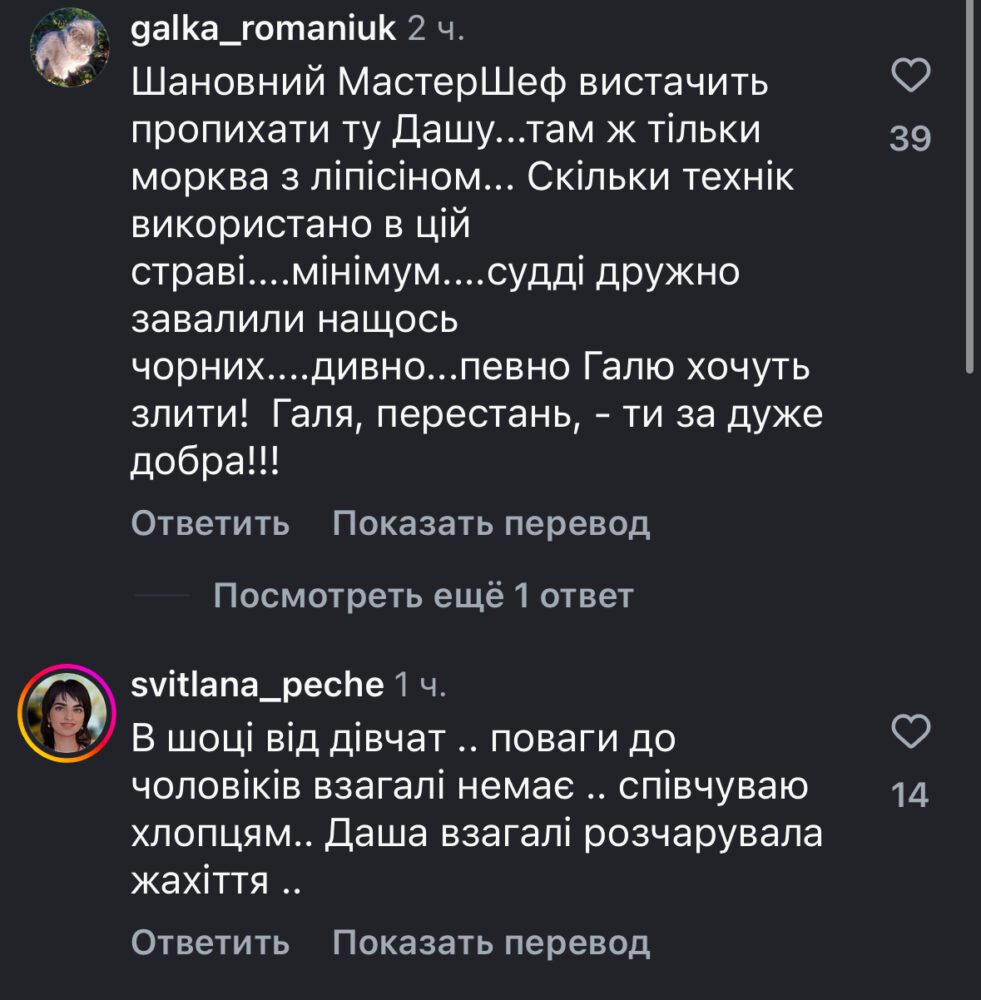Open the svitlana_peche username link
The height and width of the screenshot is (1000, 981).
257,685
